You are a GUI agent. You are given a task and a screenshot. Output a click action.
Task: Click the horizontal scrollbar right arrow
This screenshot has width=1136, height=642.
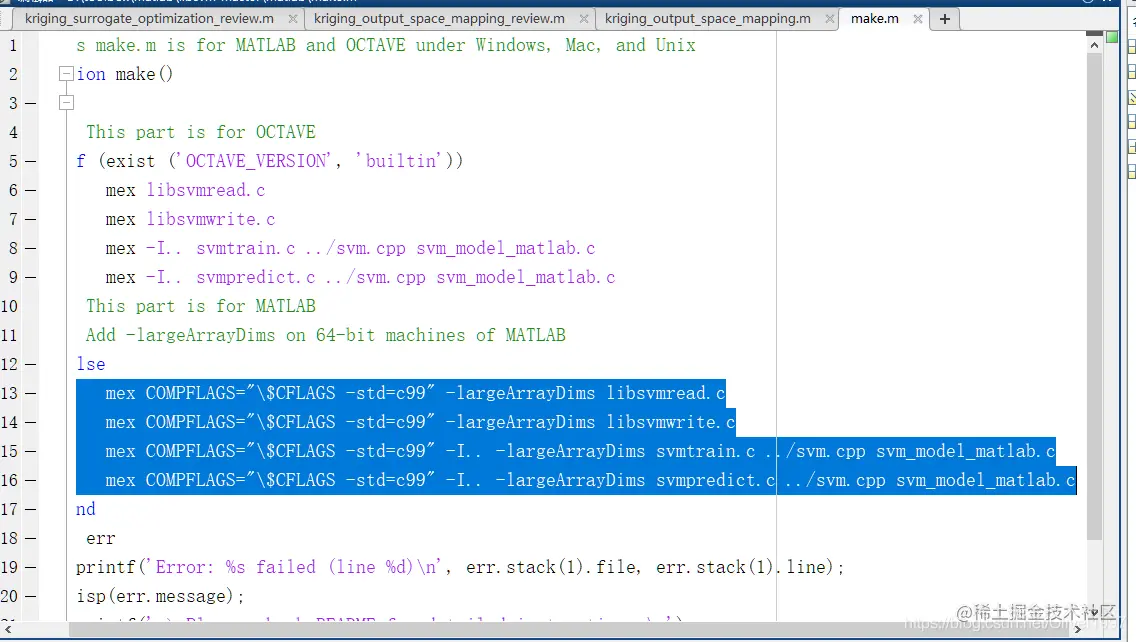pos(1077,630)
